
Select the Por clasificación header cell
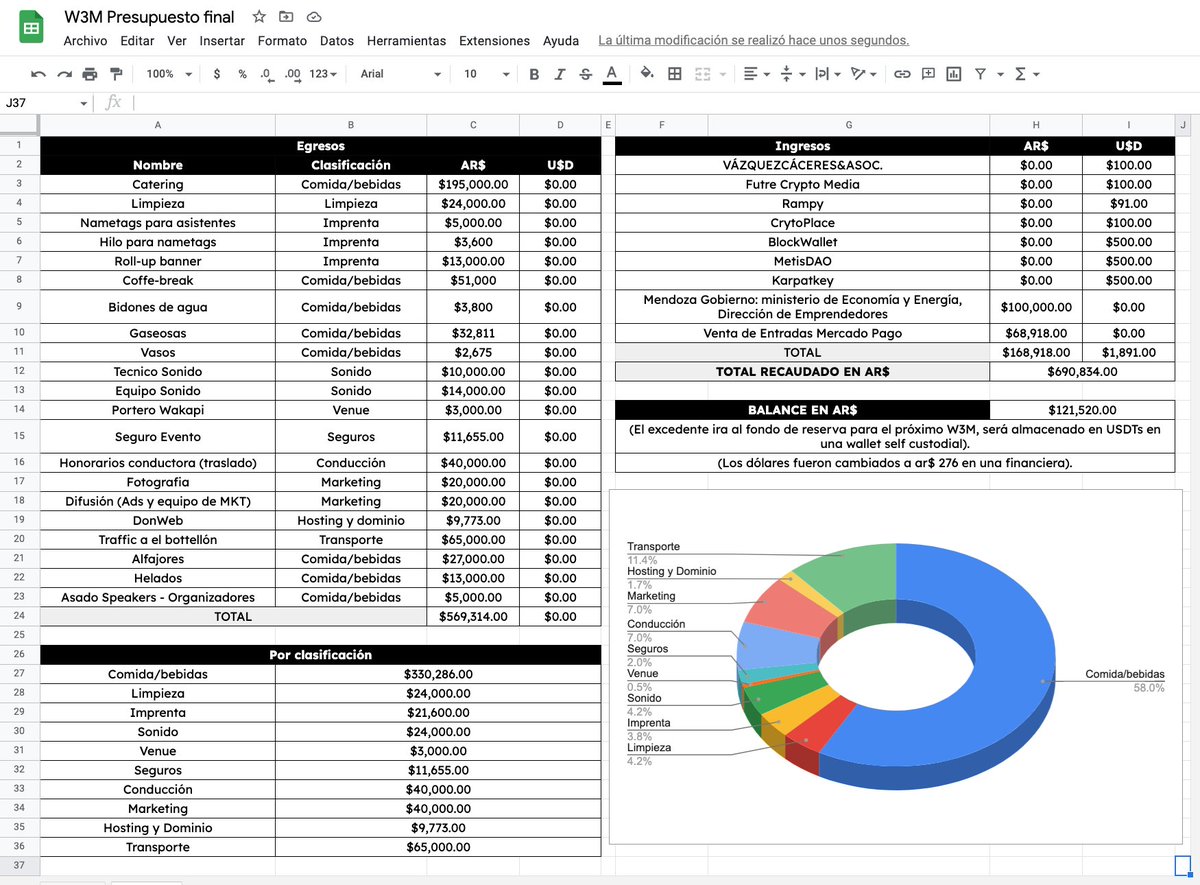point(320,655)
